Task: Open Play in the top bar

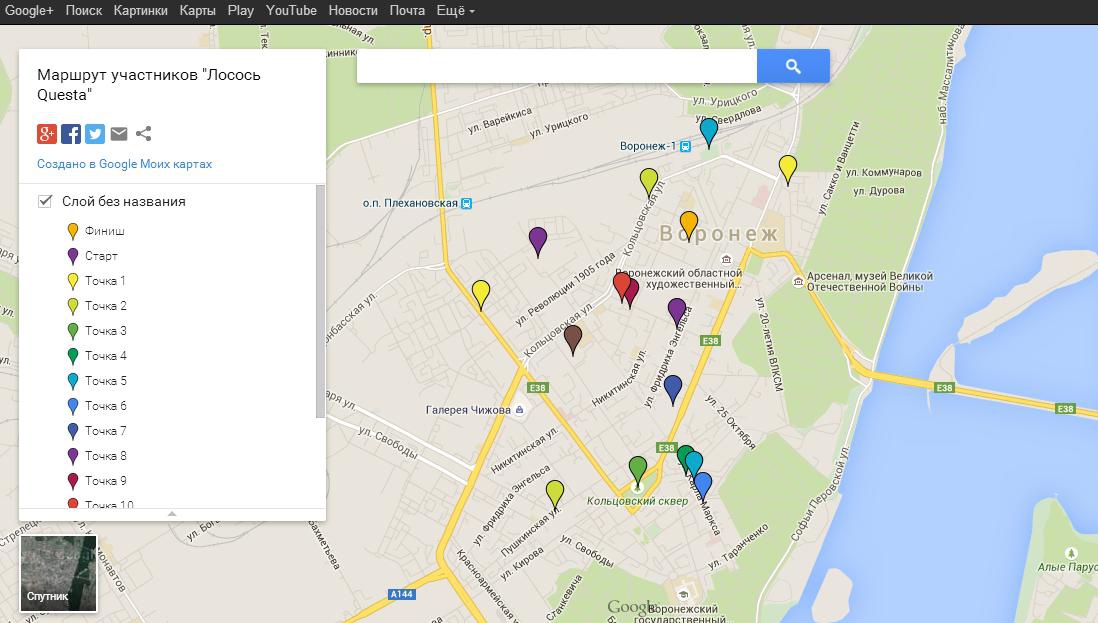Action: tap(240, 10)
